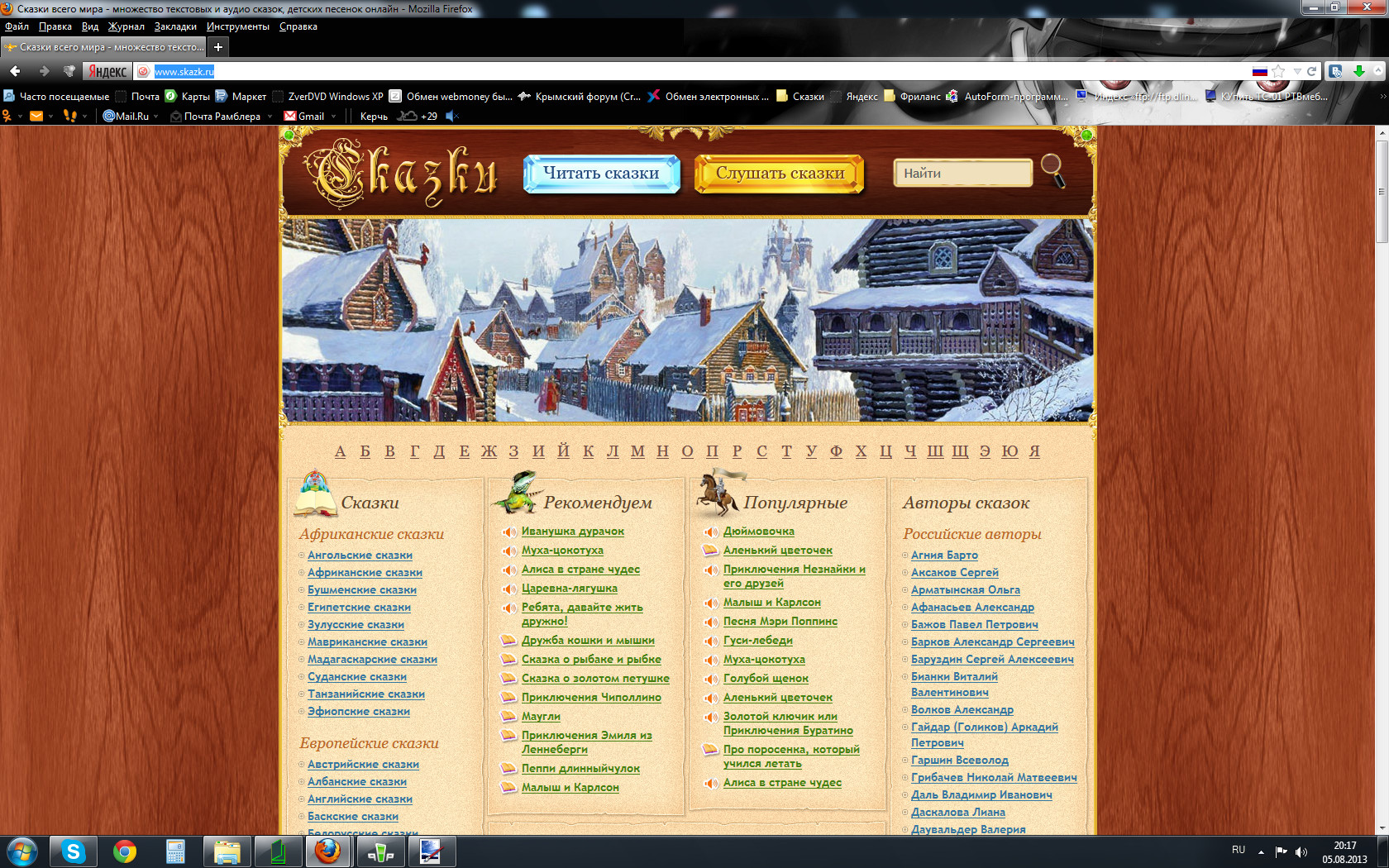
Task: Open Skype from the taskbar
Action: point(74,851)
